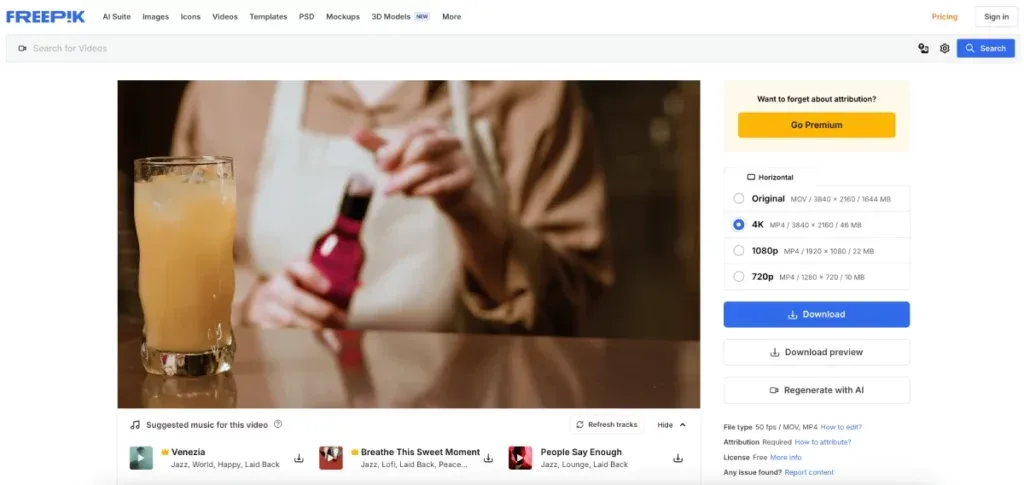Go to the Videos section
Image resolution: width=1024 pixels, height=485 pixels.
click(225, 17)
